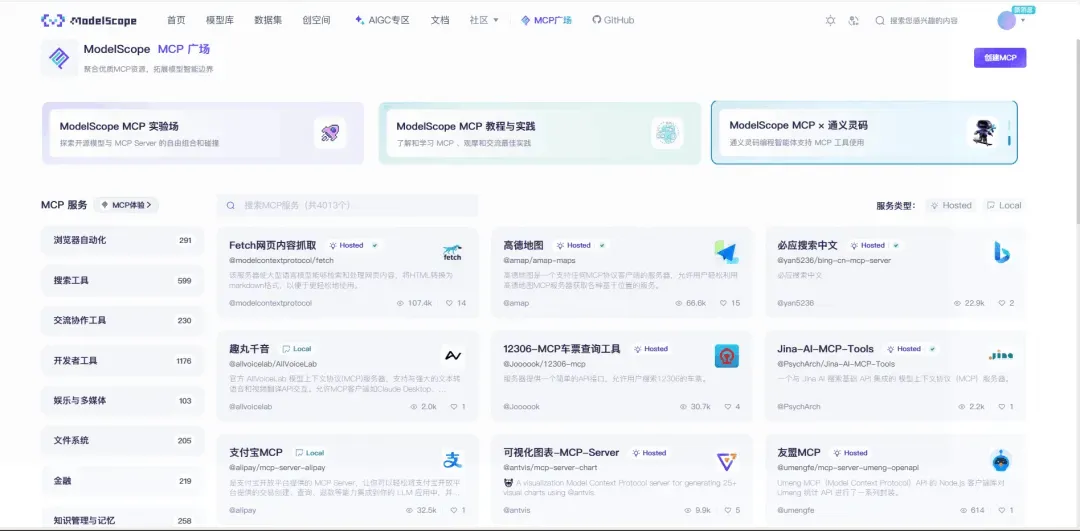The image size is (1080, 531).
Task: Select 金融 category
Action: (x=123, y=481)
